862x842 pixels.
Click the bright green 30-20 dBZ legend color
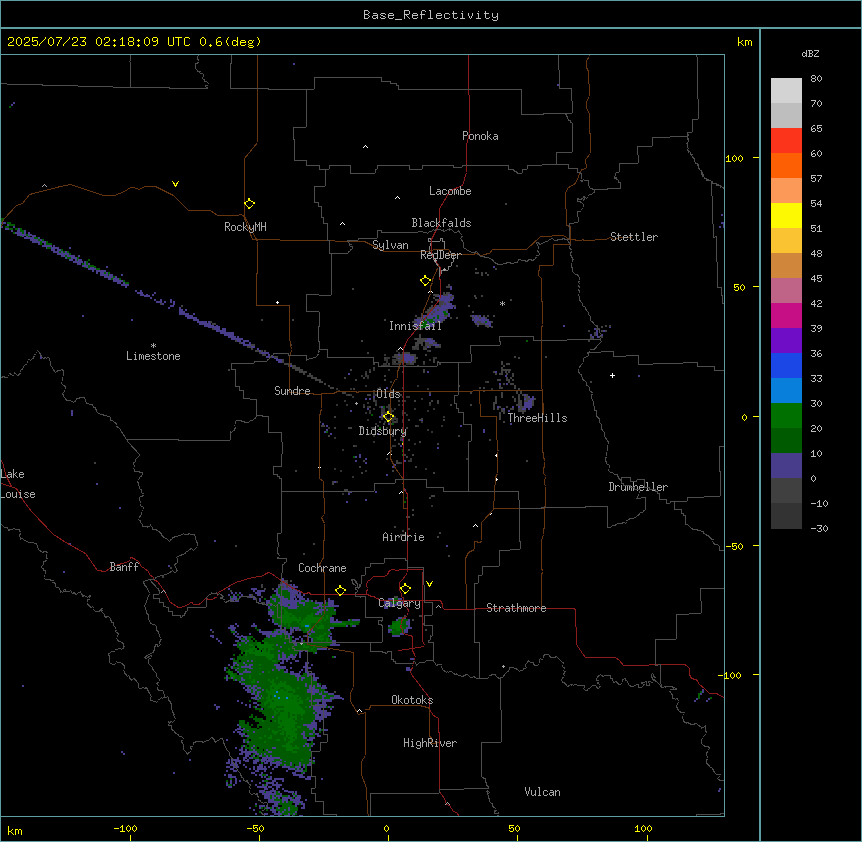(786, 416)
